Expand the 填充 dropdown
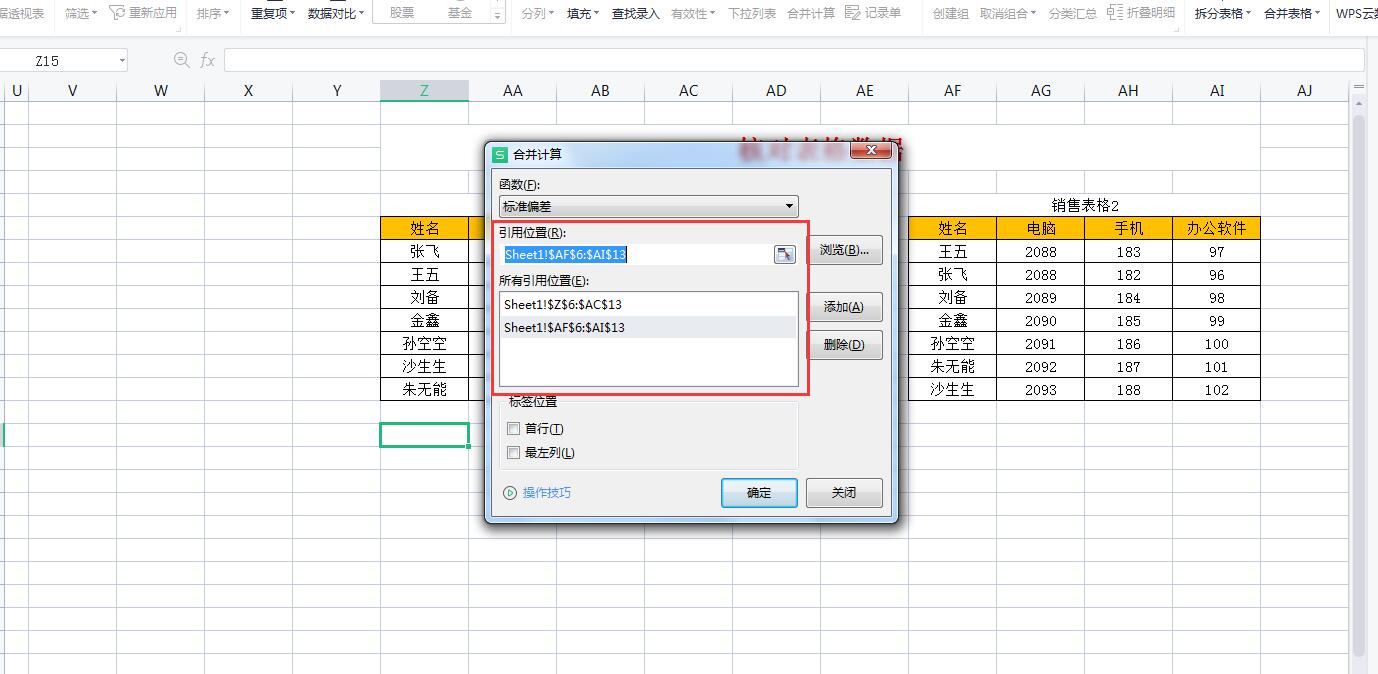The height and width of the screenshot is (674, 1378). pyautogui.click(x=583, y=13)
